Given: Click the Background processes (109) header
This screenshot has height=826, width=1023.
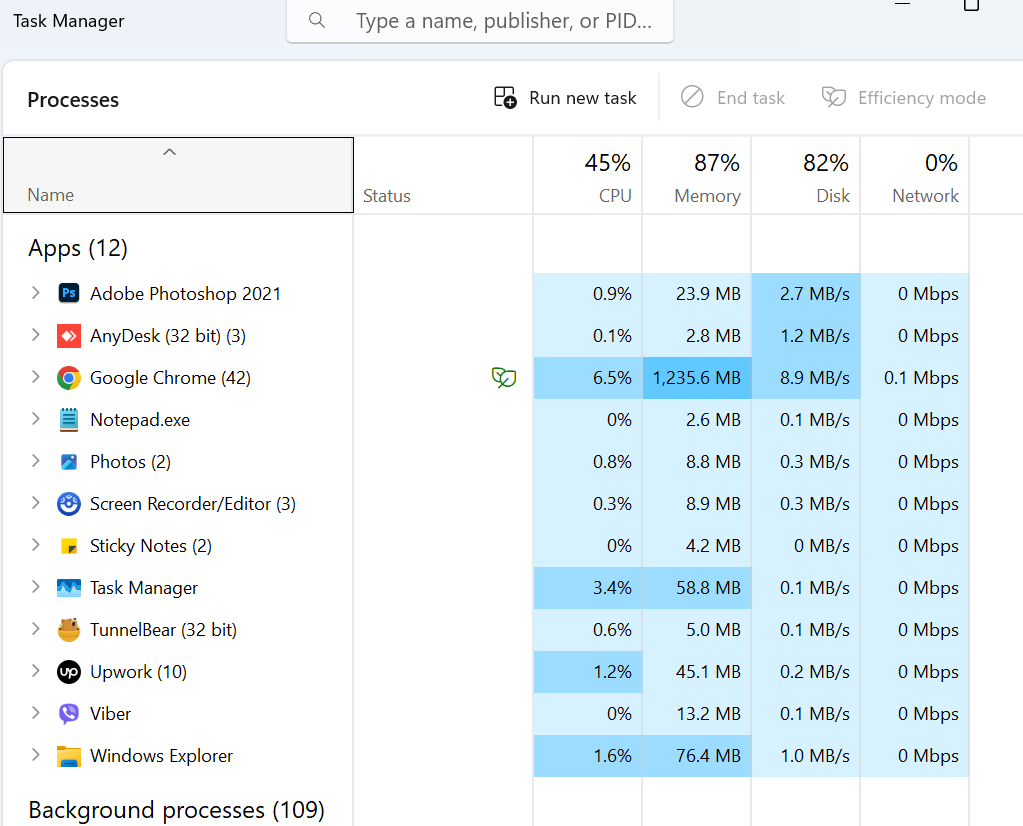Looking at the screenshot, I should 176,810.
